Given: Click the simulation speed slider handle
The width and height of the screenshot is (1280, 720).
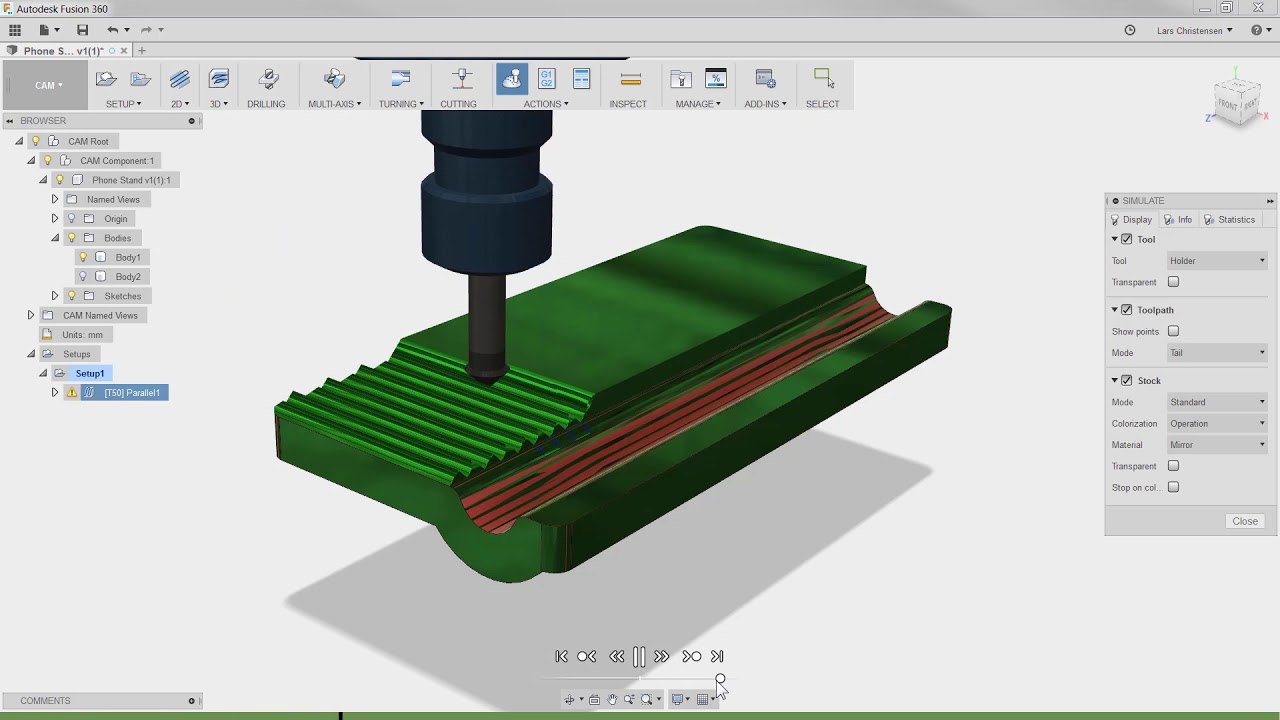Looking at the screenshot, I should (720, 679).
